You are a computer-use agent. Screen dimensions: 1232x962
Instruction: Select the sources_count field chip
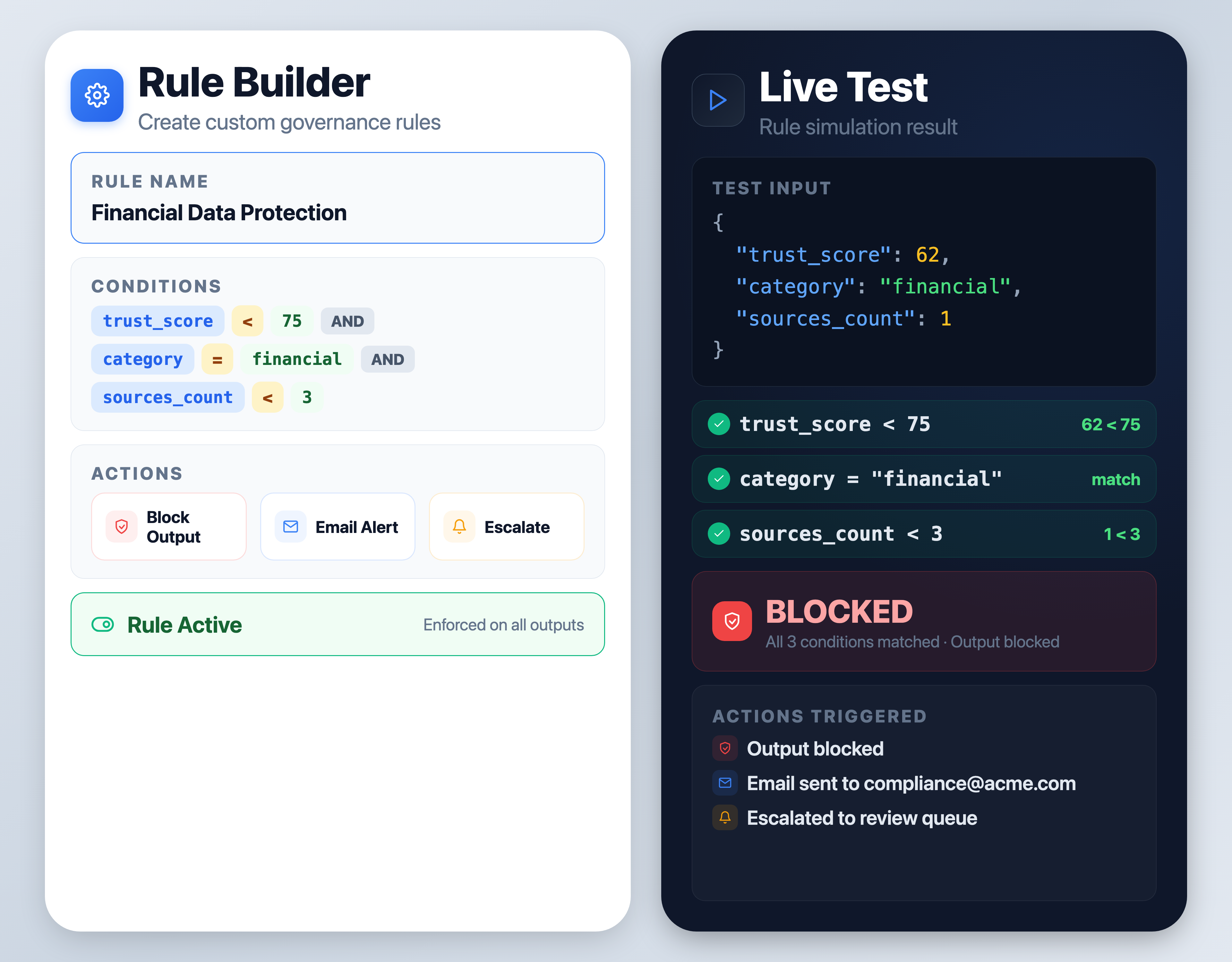point(167,398)
